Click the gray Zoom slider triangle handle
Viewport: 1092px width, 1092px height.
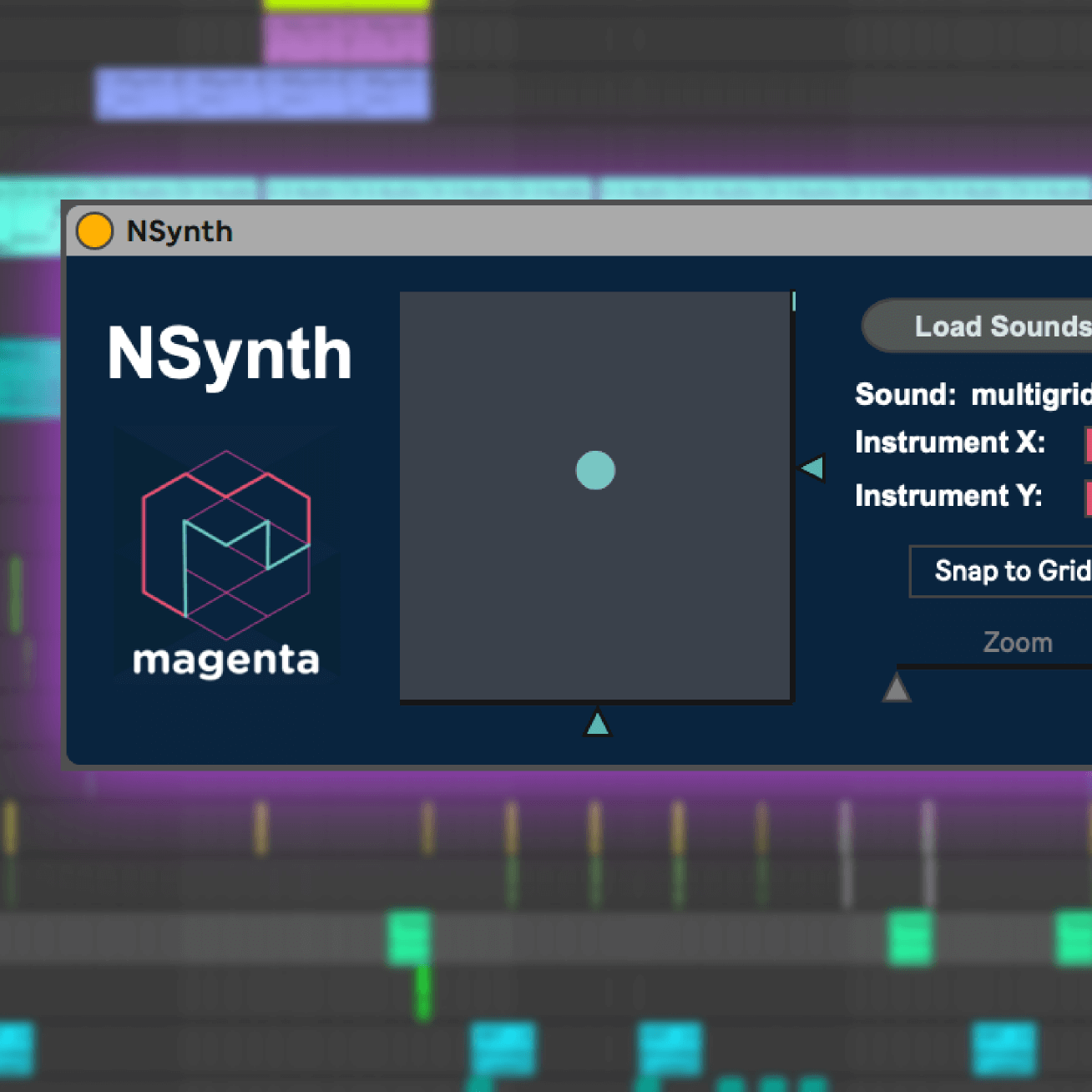click(x=897, y=688)
